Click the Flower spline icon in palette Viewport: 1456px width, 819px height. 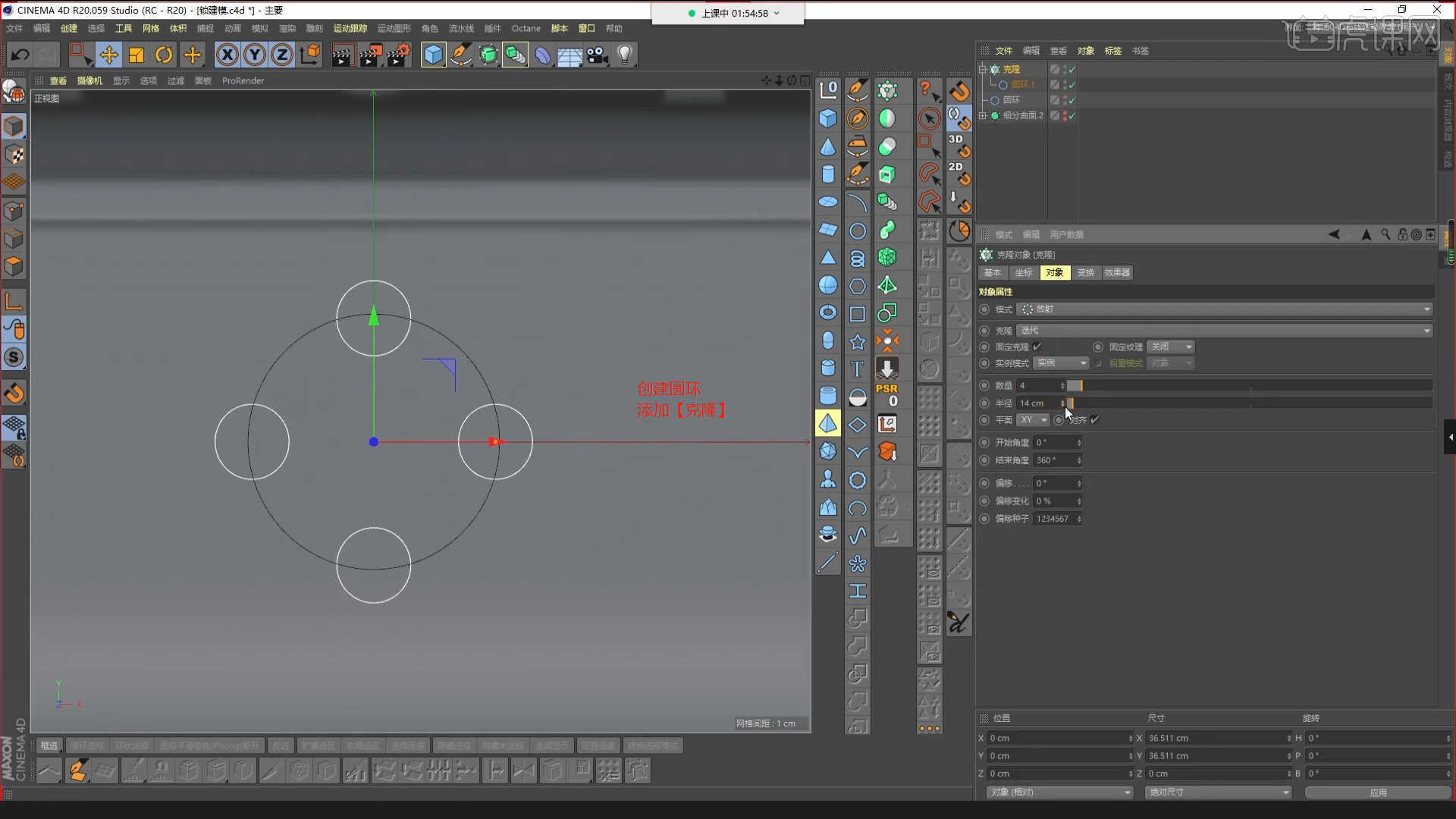[x=858, y=563]
